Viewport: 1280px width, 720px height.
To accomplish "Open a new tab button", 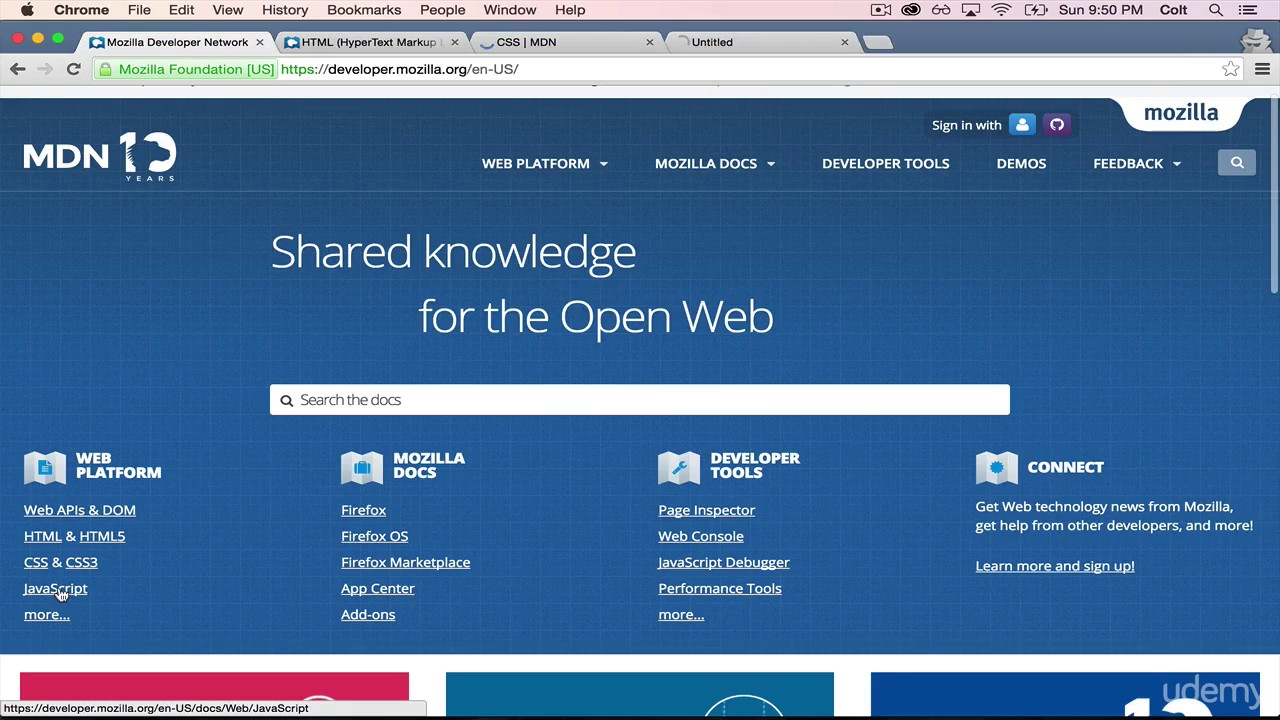I will click(x=877, y=42).
